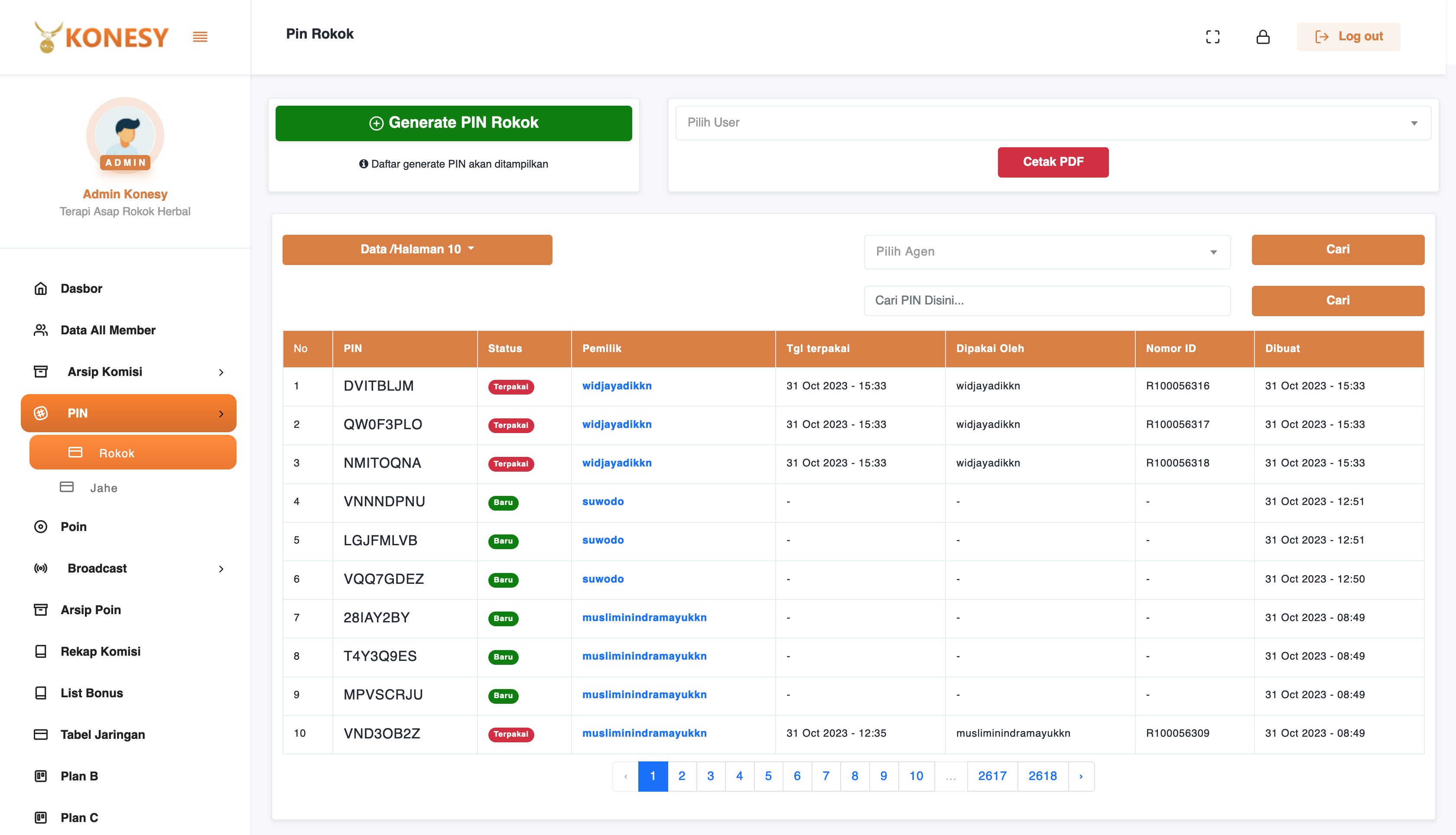1456x835 pixels.
Task: Click the Dasbor home icon
Action: tap(41, 288)
